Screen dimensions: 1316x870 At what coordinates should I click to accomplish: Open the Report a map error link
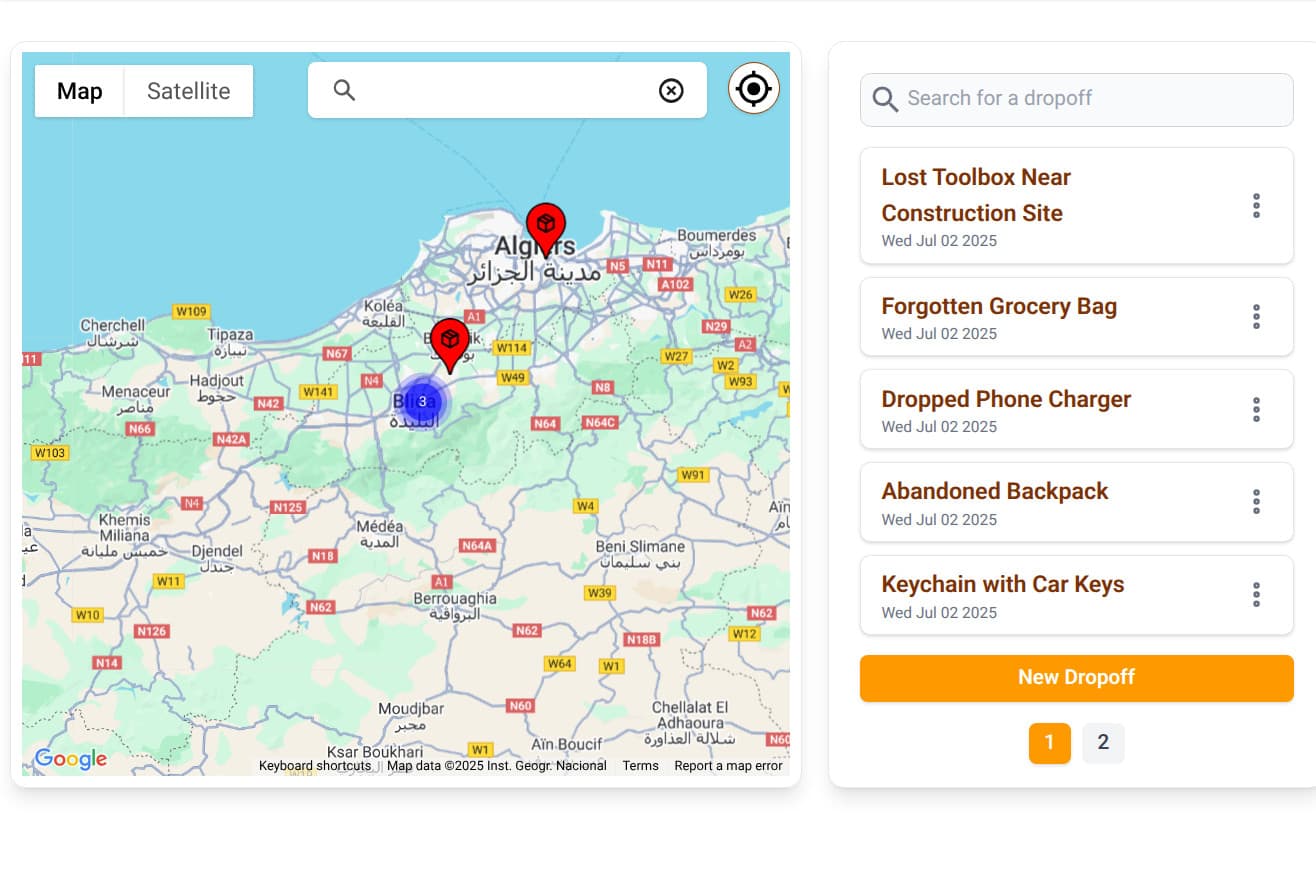pyautogui.click(x=728, y=766)
